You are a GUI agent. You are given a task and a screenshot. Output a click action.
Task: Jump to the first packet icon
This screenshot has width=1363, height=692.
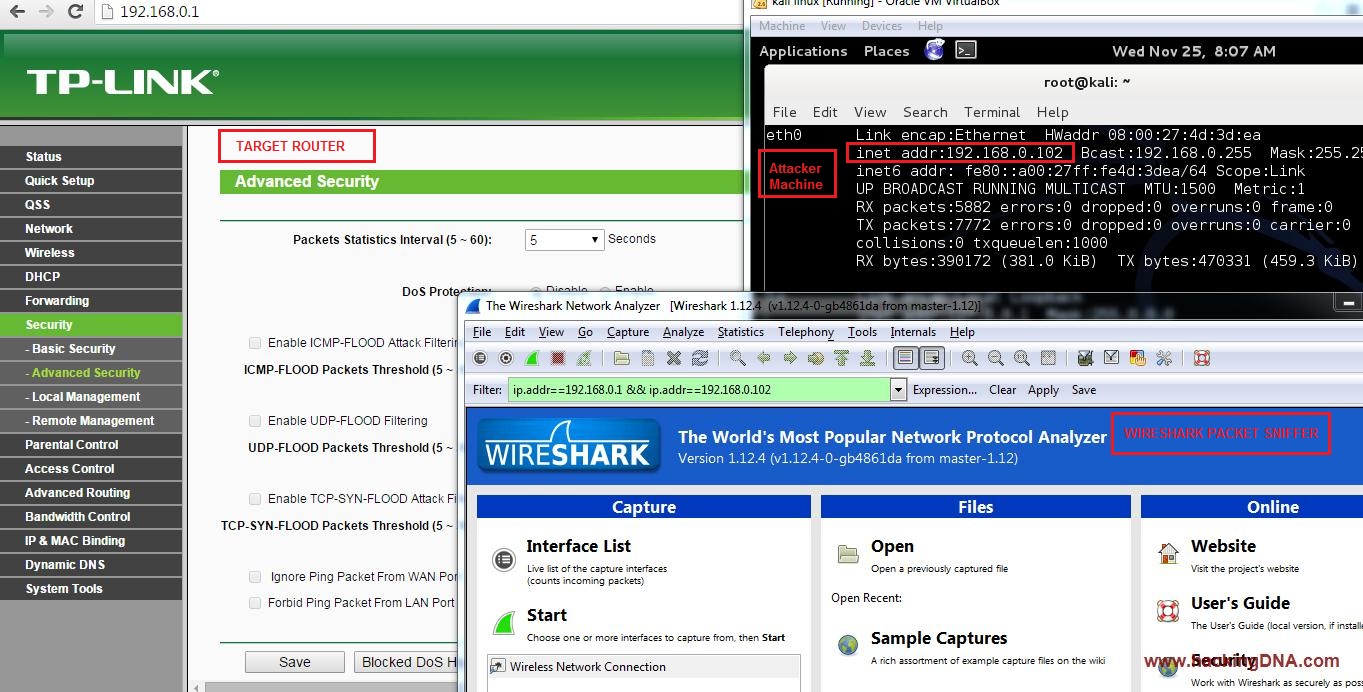842,358
